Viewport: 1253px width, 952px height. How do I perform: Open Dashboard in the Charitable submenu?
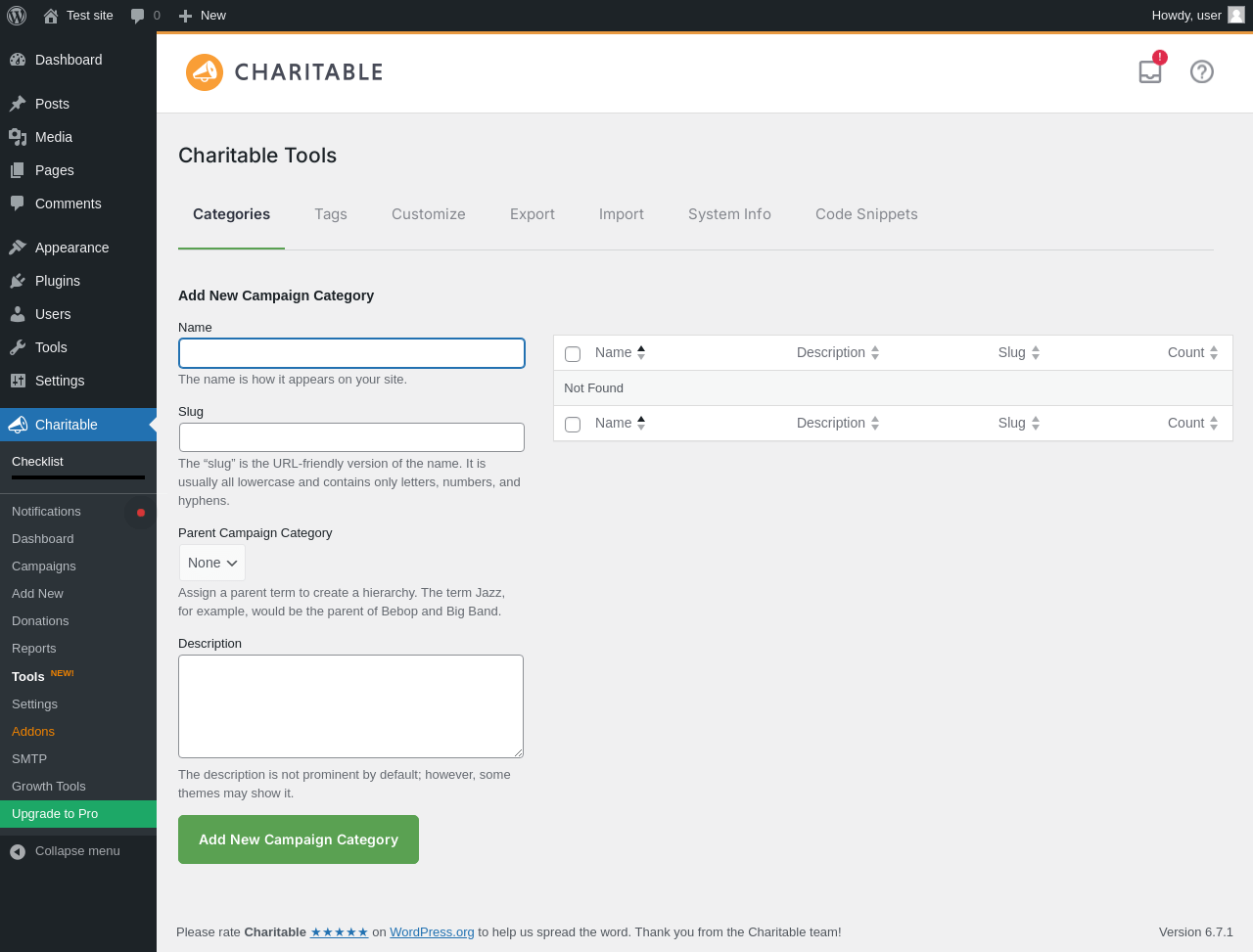[x=43, y=539]
